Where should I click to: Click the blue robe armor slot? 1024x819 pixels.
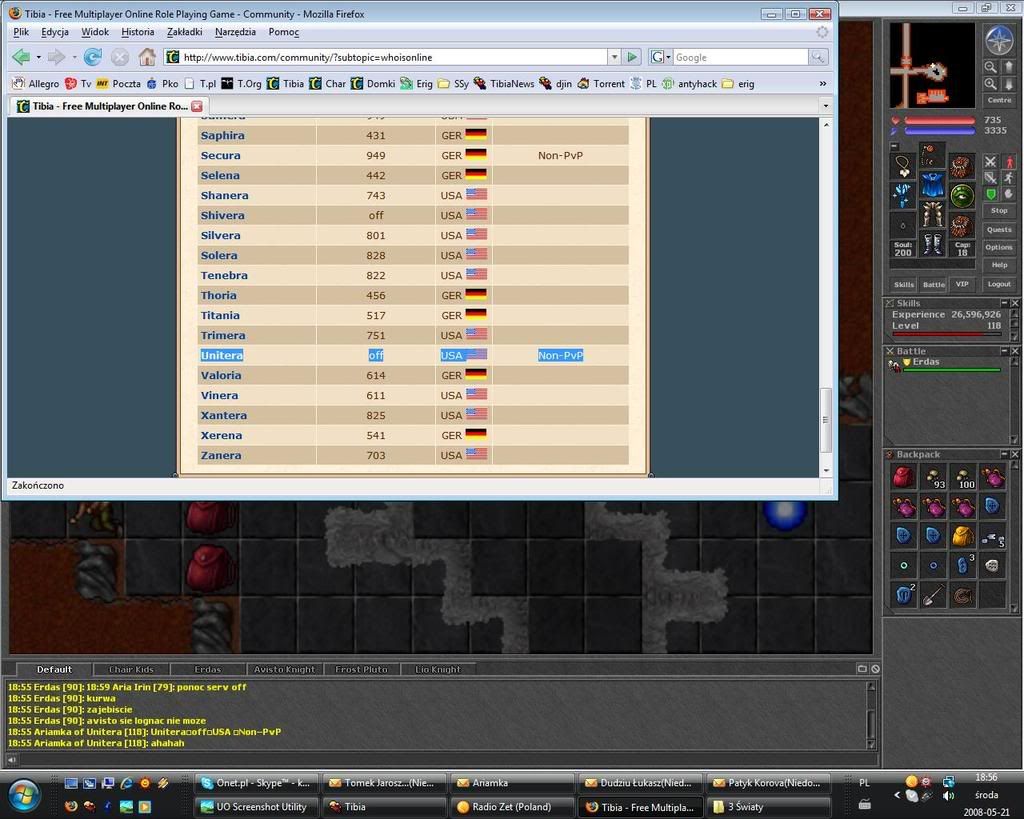[x=933, y=185]
